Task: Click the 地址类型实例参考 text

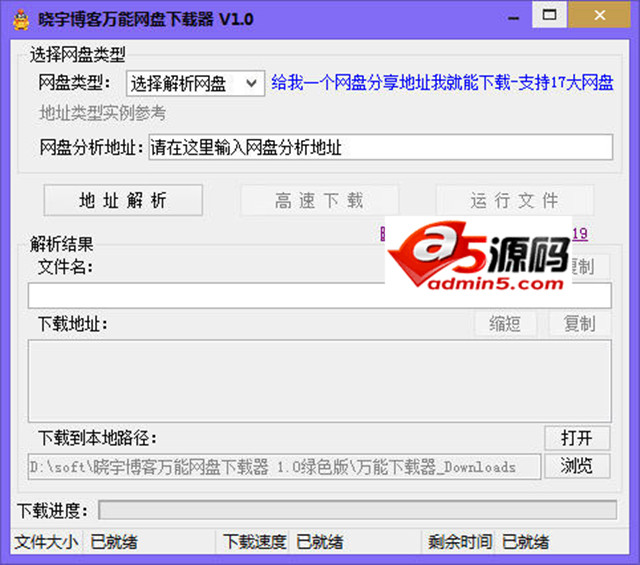Action: [102, 113]
